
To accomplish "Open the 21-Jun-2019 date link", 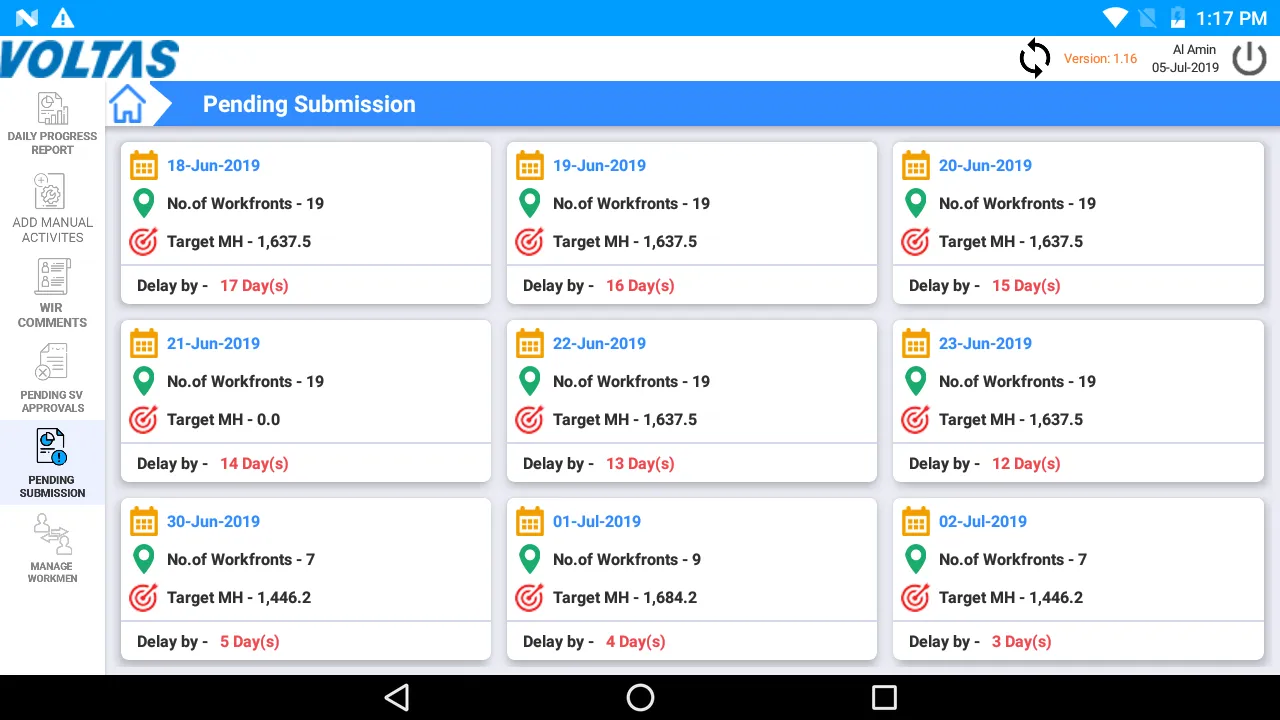I will pos(213,344).
